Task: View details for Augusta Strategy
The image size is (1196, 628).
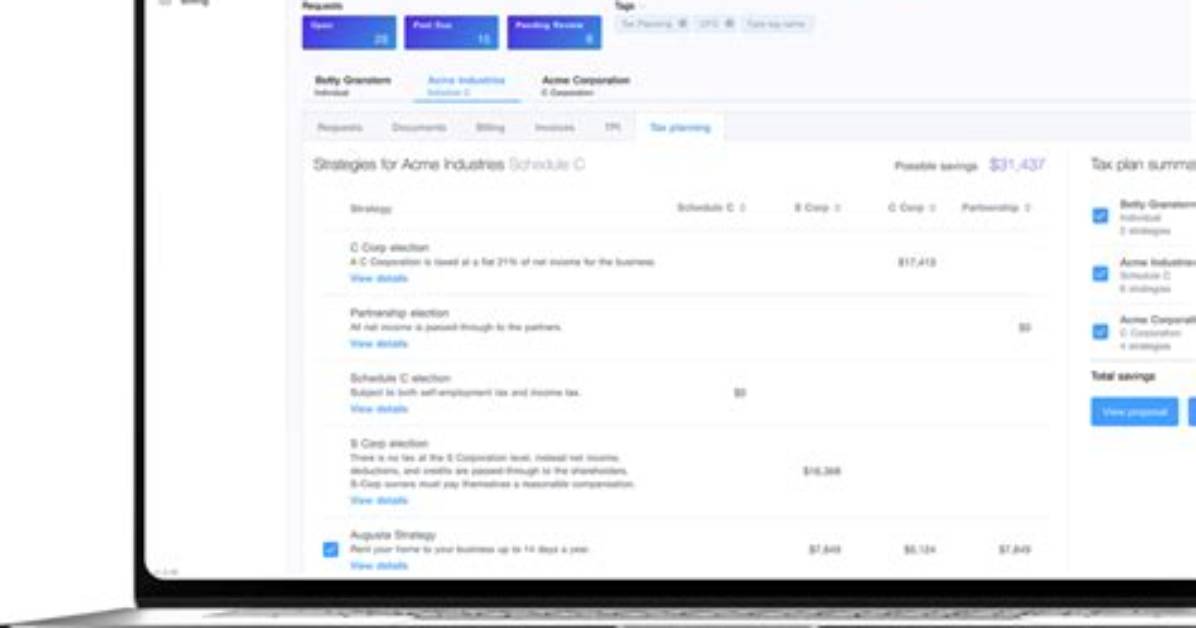Action: pos(378,566)
